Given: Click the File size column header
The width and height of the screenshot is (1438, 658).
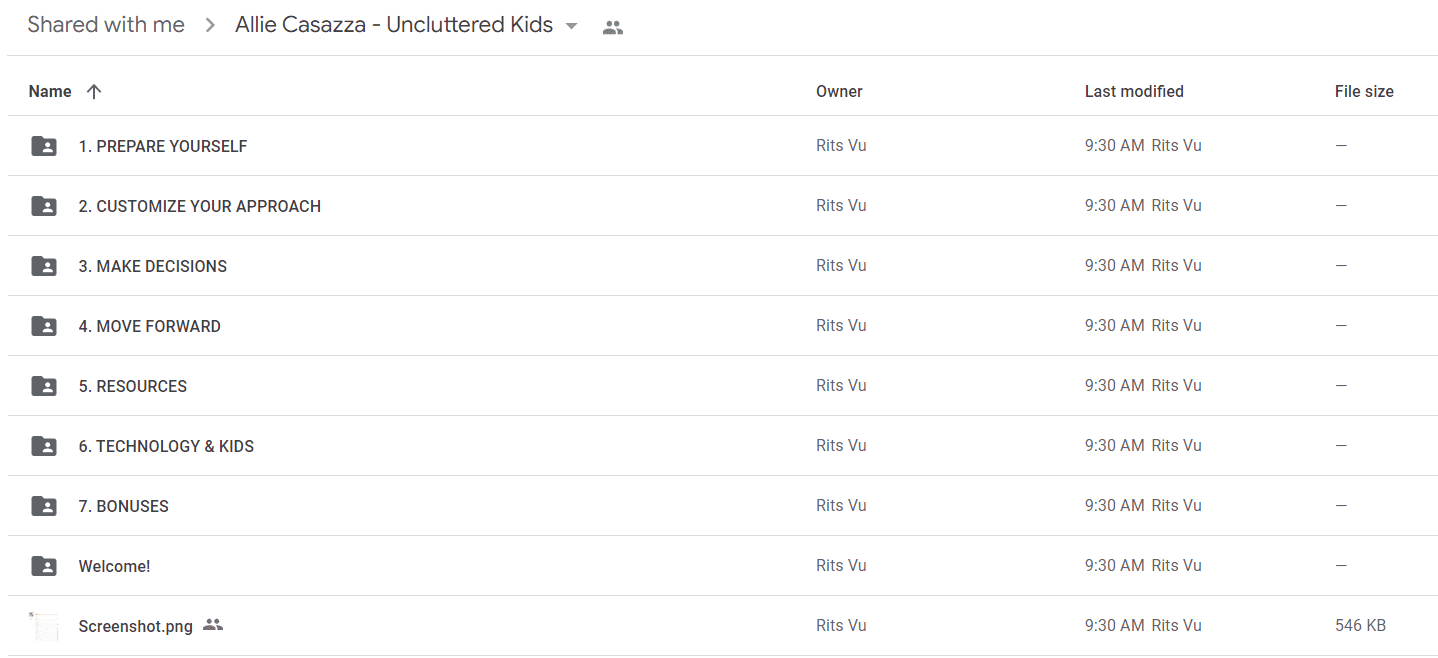Looking at the screenshot, I should (1364, 91).
